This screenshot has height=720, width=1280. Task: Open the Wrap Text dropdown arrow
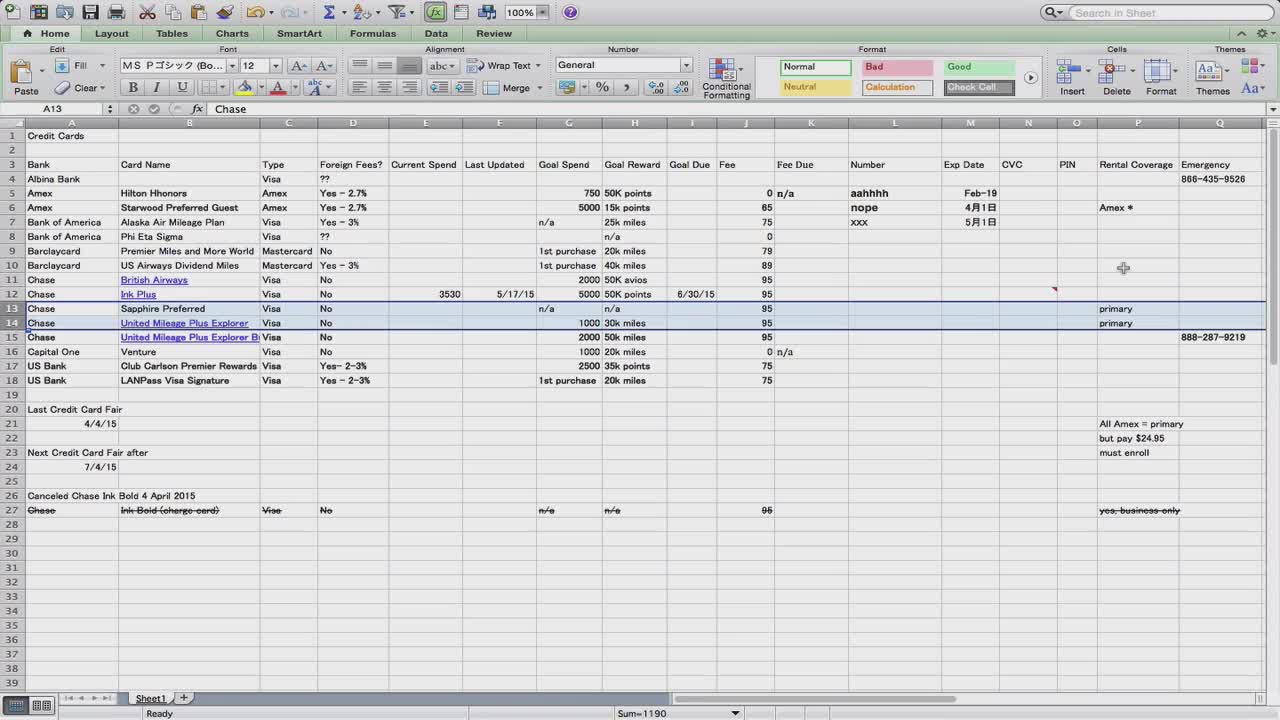538,66
